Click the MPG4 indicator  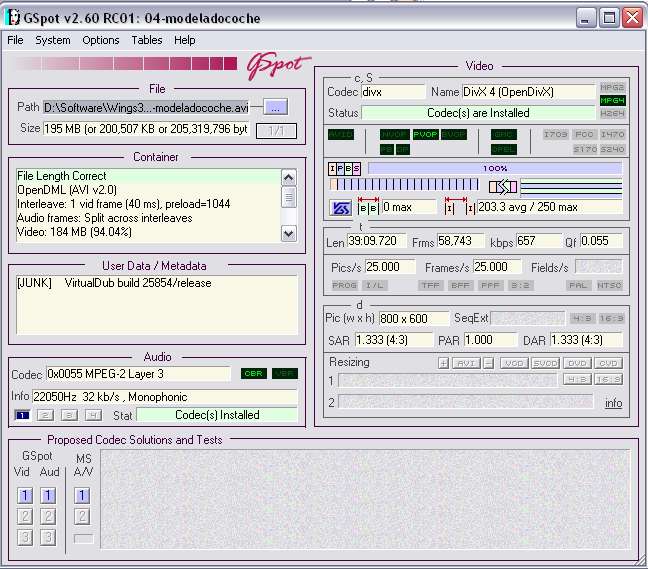tap(612, 100)
